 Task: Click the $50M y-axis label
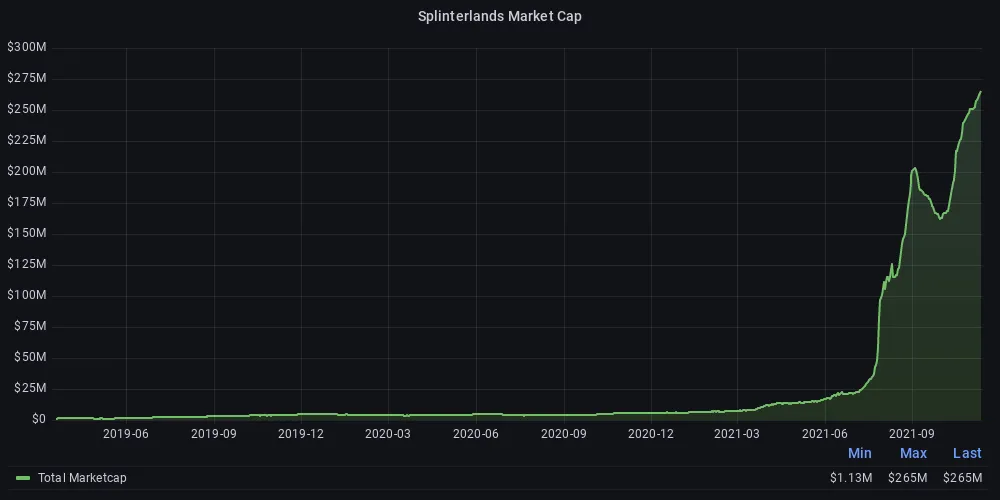(x=29, y=357)
